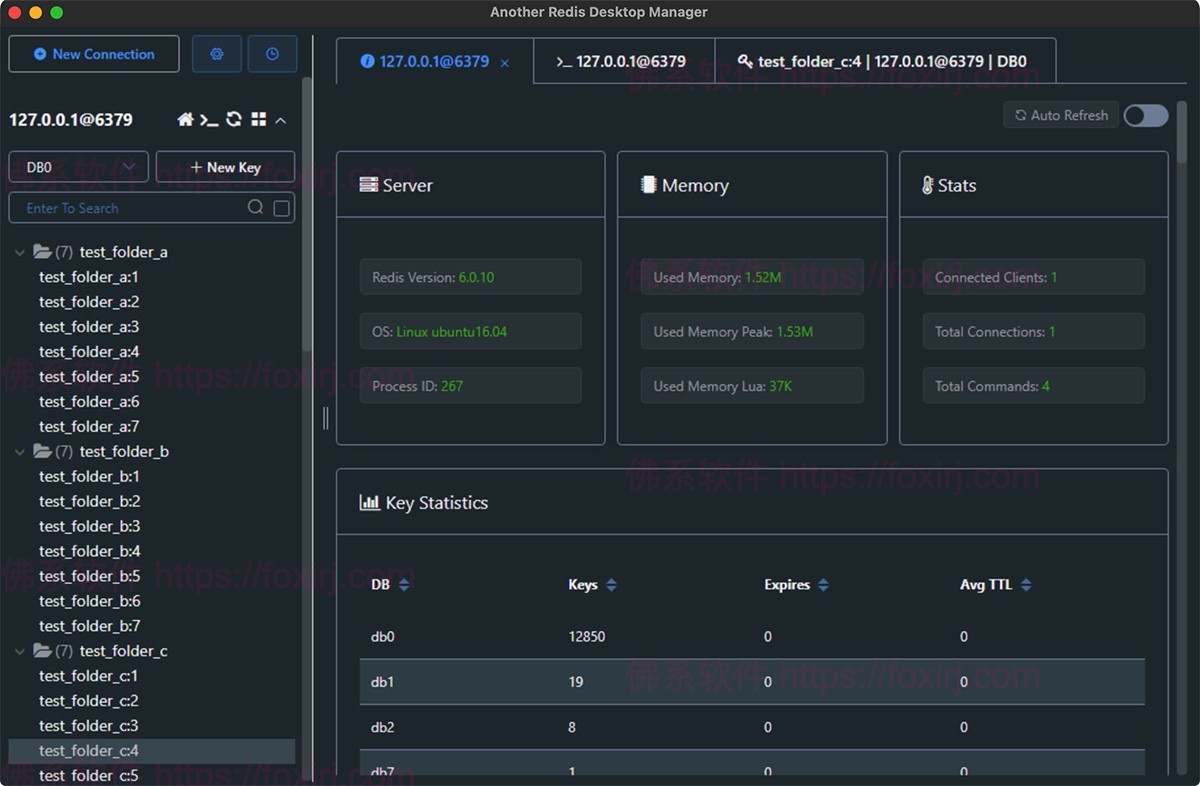
Task: Toggle exact-match checkbox beside search field
Action: tap(280, 207)
